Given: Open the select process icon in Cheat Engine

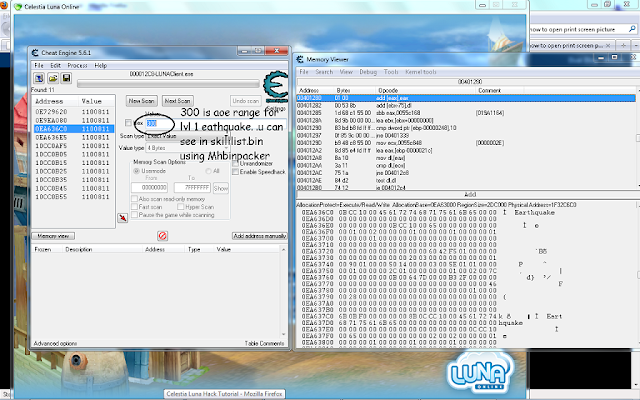Looking at the screenshot, I should (39, 78).
